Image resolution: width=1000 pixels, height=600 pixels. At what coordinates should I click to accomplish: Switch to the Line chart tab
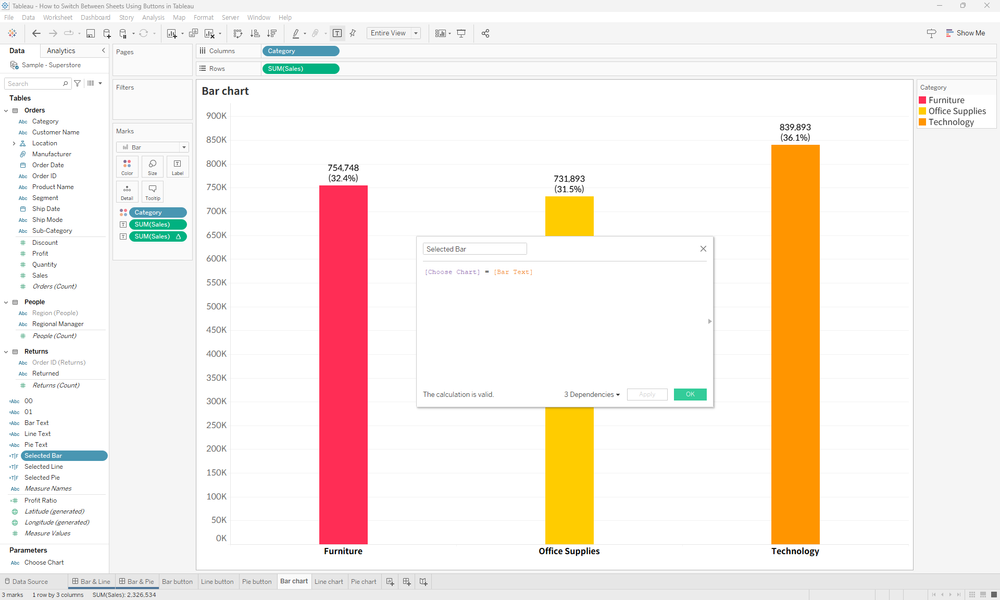[329, 581]
